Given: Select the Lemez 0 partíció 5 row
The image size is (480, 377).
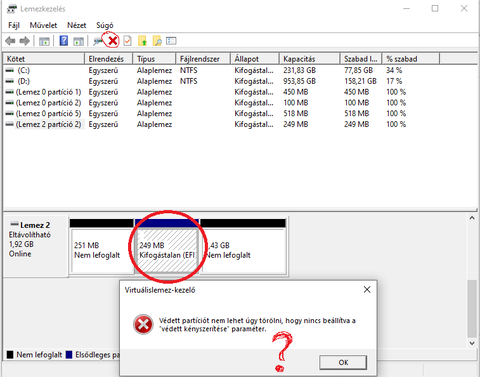Looking at the screenshot, I should click(x=222, y=113).
